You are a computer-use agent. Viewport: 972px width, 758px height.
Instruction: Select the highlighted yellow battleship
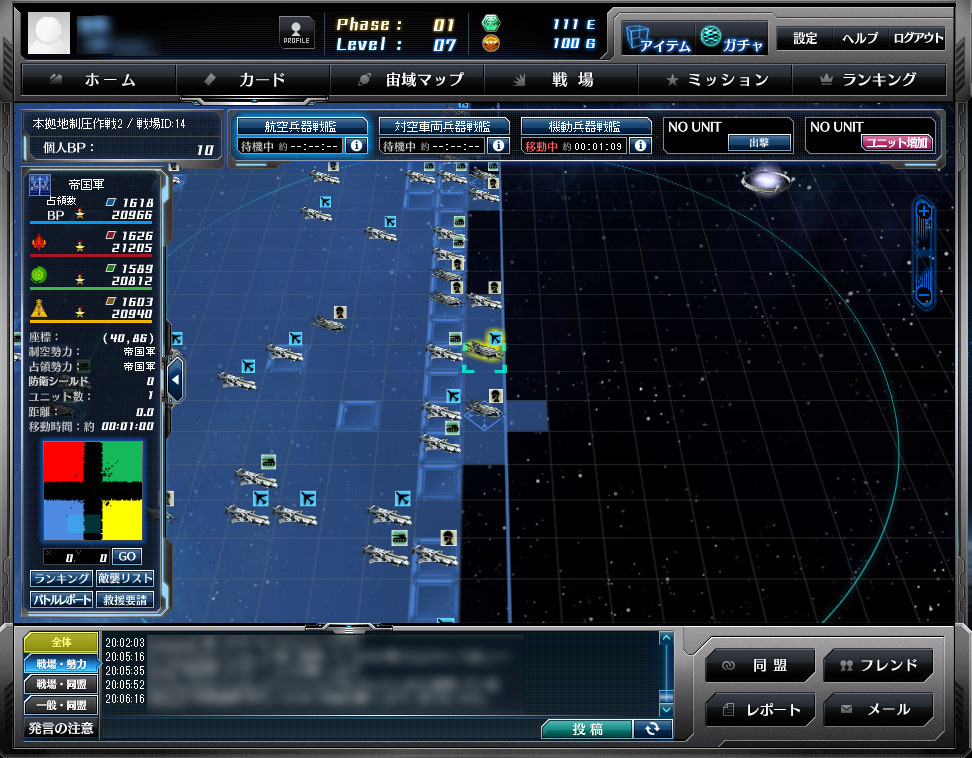[x=484, y=351]
